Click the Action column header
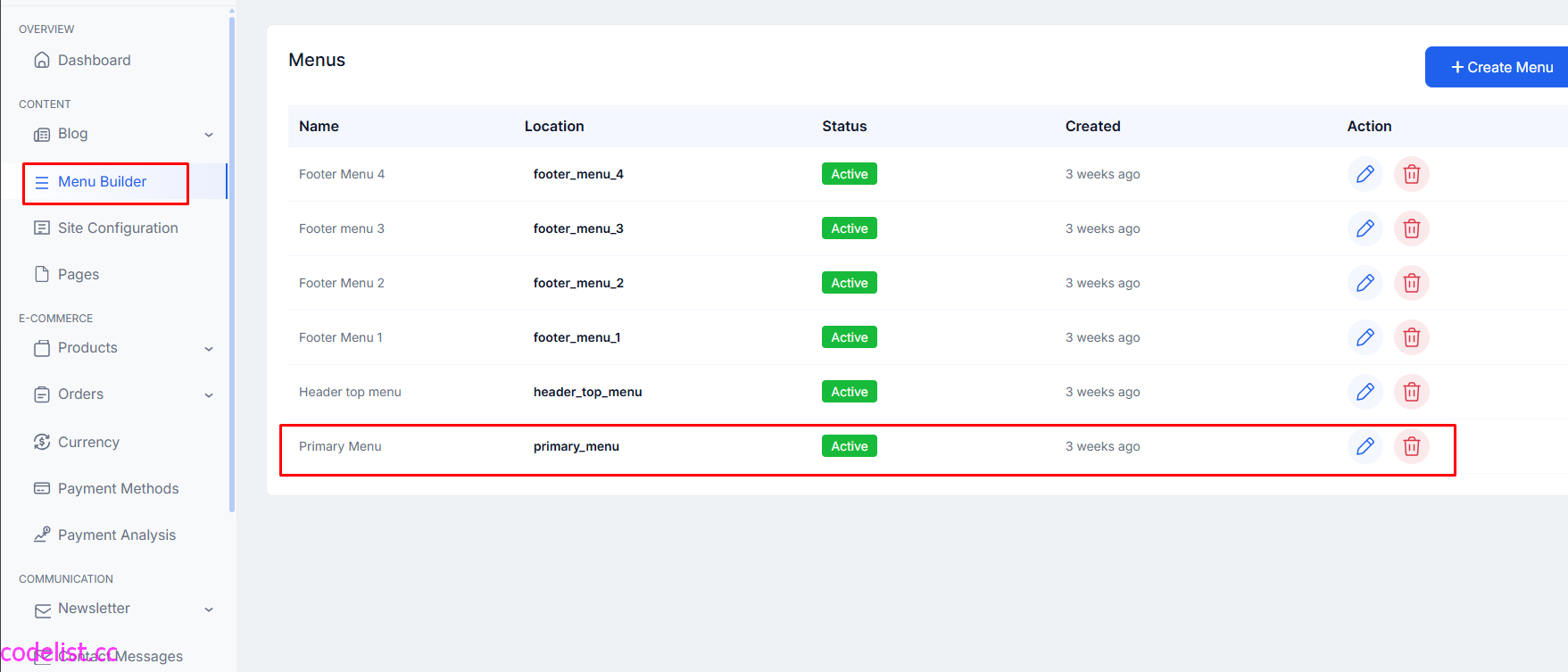 tap(1369, 126)
